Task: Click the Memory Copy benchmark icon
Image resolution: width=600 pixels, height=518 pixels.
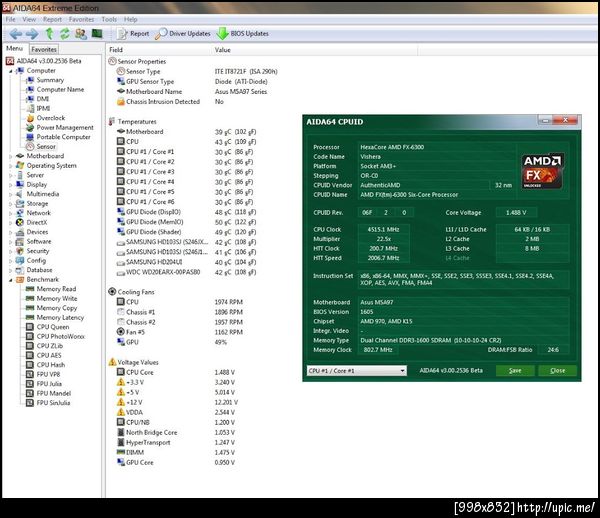Action: pos(30,308)
